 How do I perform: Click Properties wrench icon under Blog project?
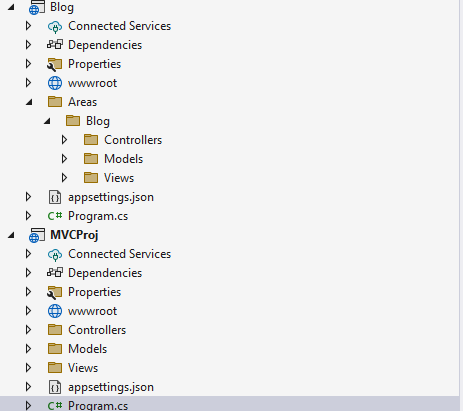point(55,64)
